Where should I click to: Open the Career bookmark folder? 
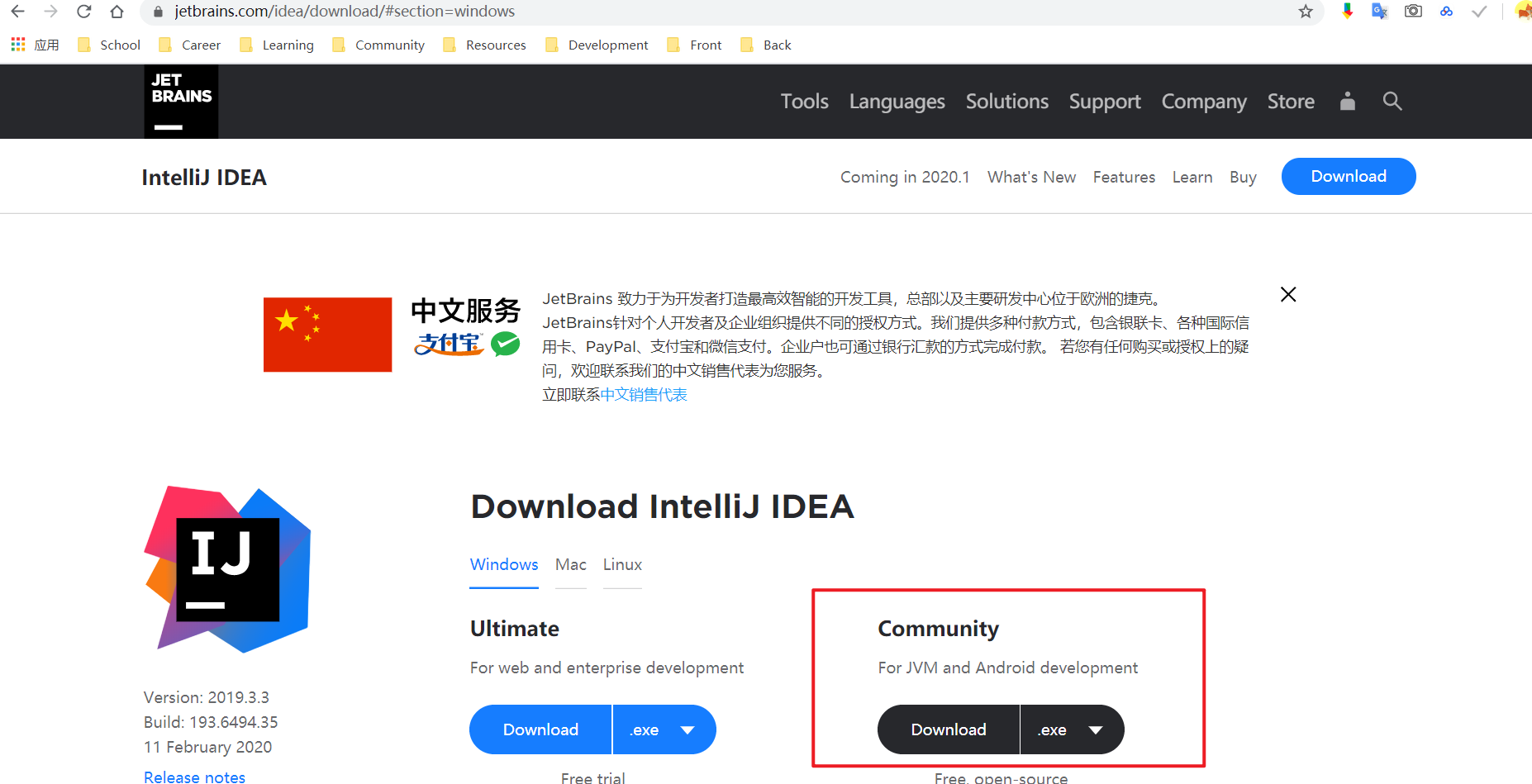click(x=190, y=45)
